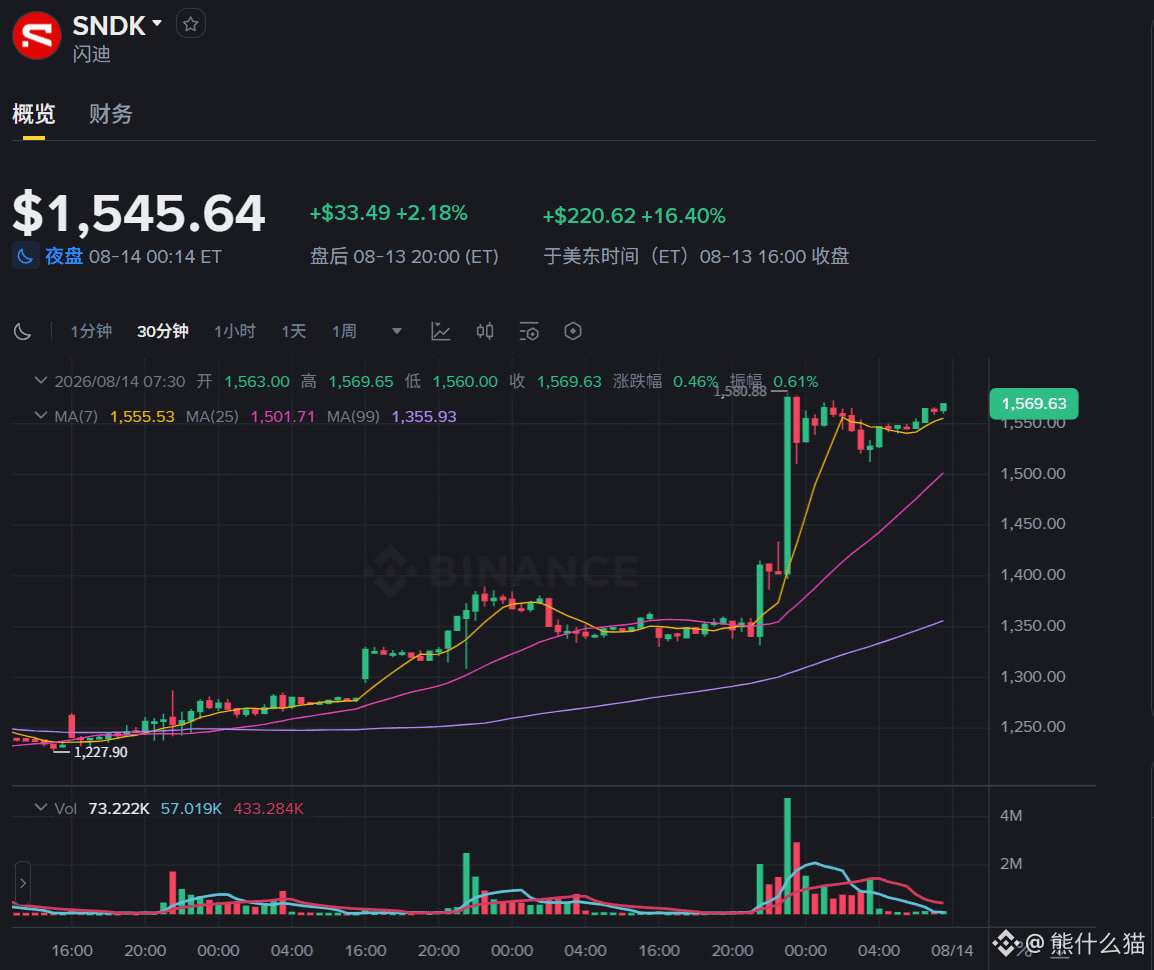The image size is (1154, 970).
Task: Click the SNDK SanDisk logo icon
Action: [x=36, y=35]
